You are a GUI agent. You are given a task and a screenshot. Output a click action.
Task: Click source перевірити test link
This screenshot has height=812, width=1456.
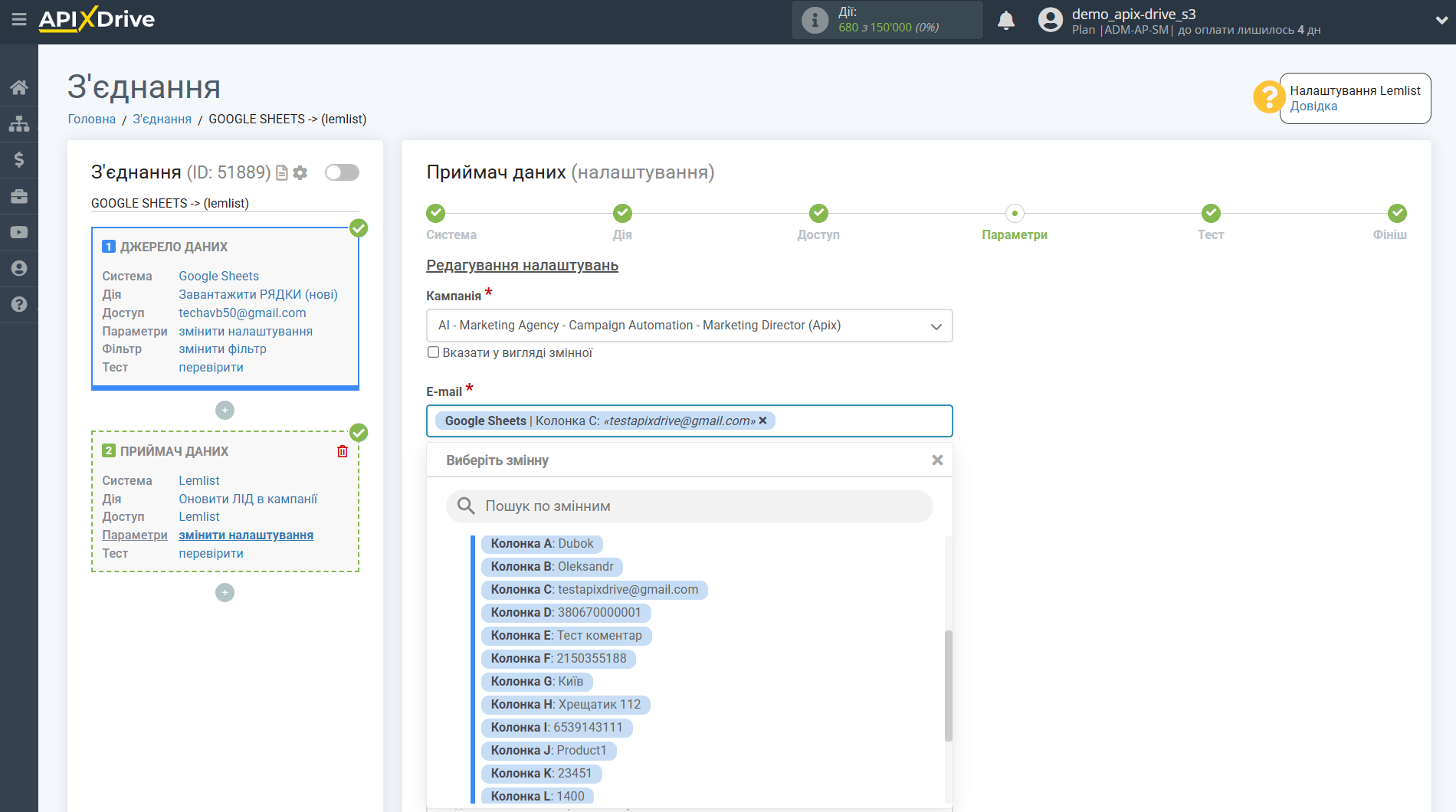(x=211, y=367)
